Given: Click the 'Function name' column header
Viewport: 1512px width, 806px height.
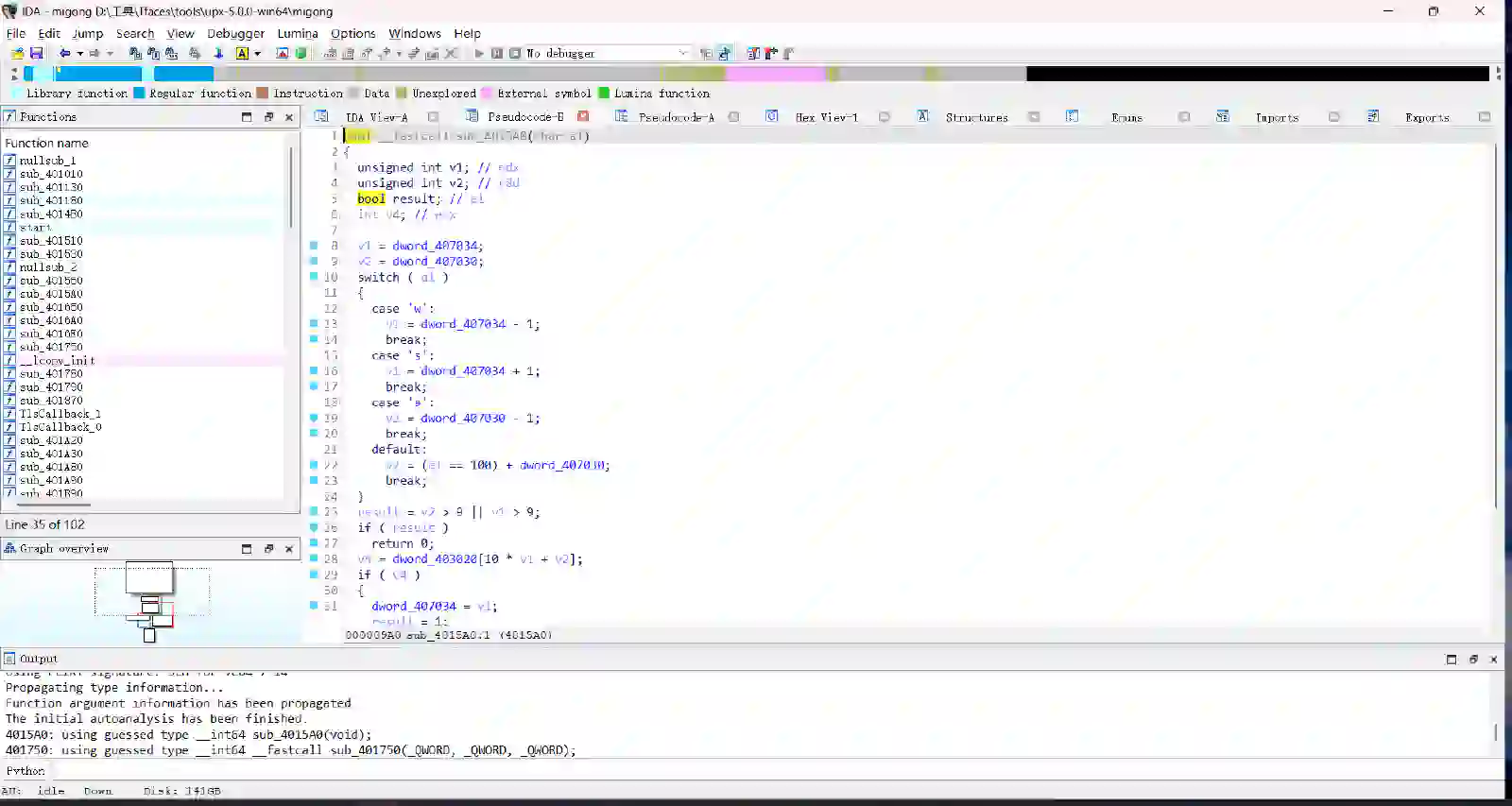Looking at the screenshot, I should 47,143.
